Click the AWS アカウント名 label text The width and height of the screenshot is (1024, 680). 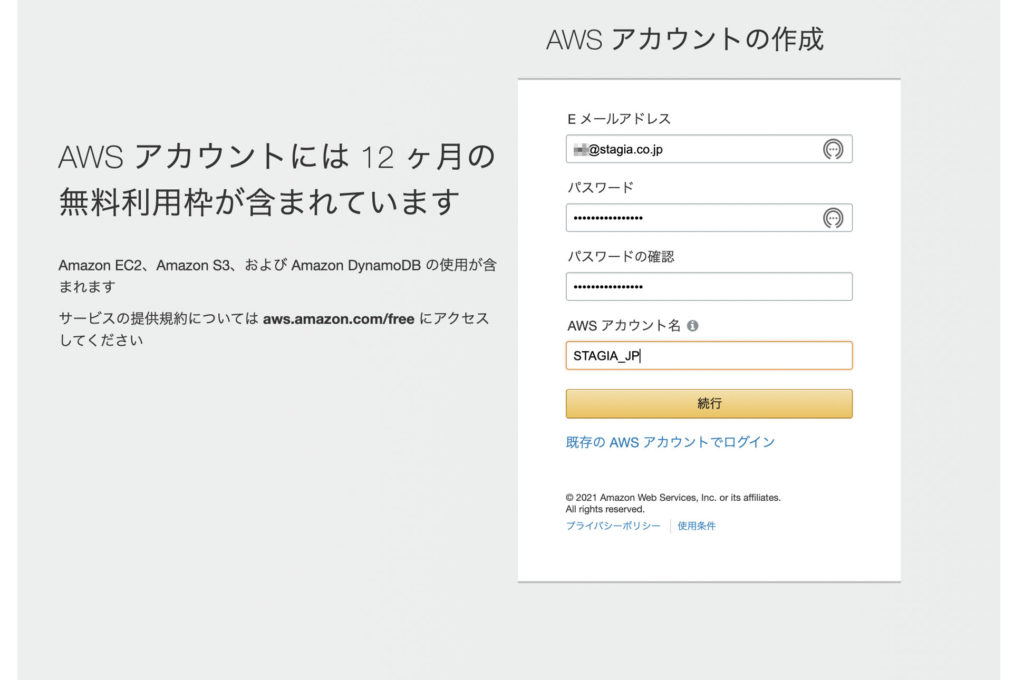click(x=624, y=326)
